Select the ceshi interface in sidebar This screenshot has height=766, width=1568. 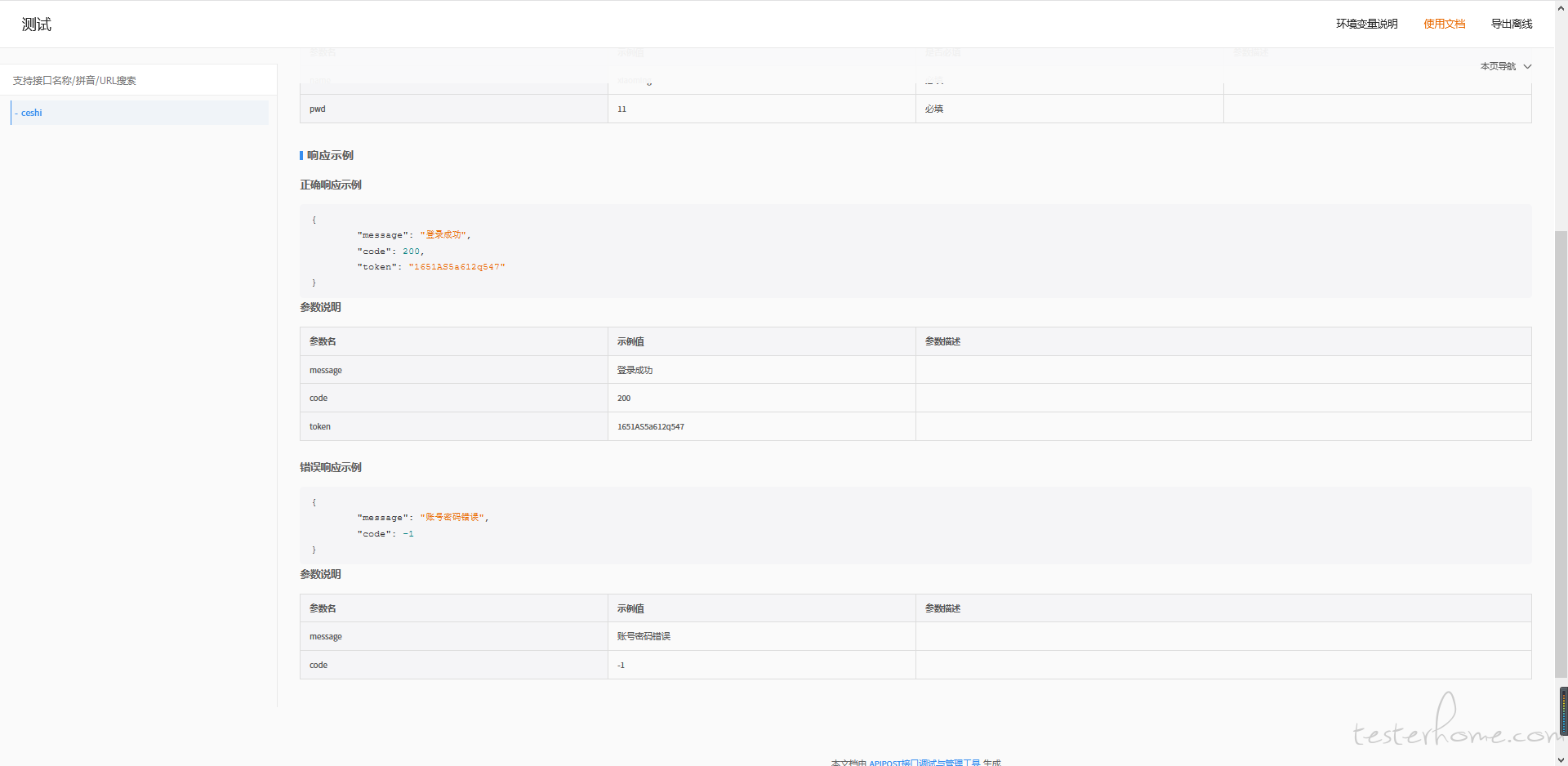coord(140,113)
